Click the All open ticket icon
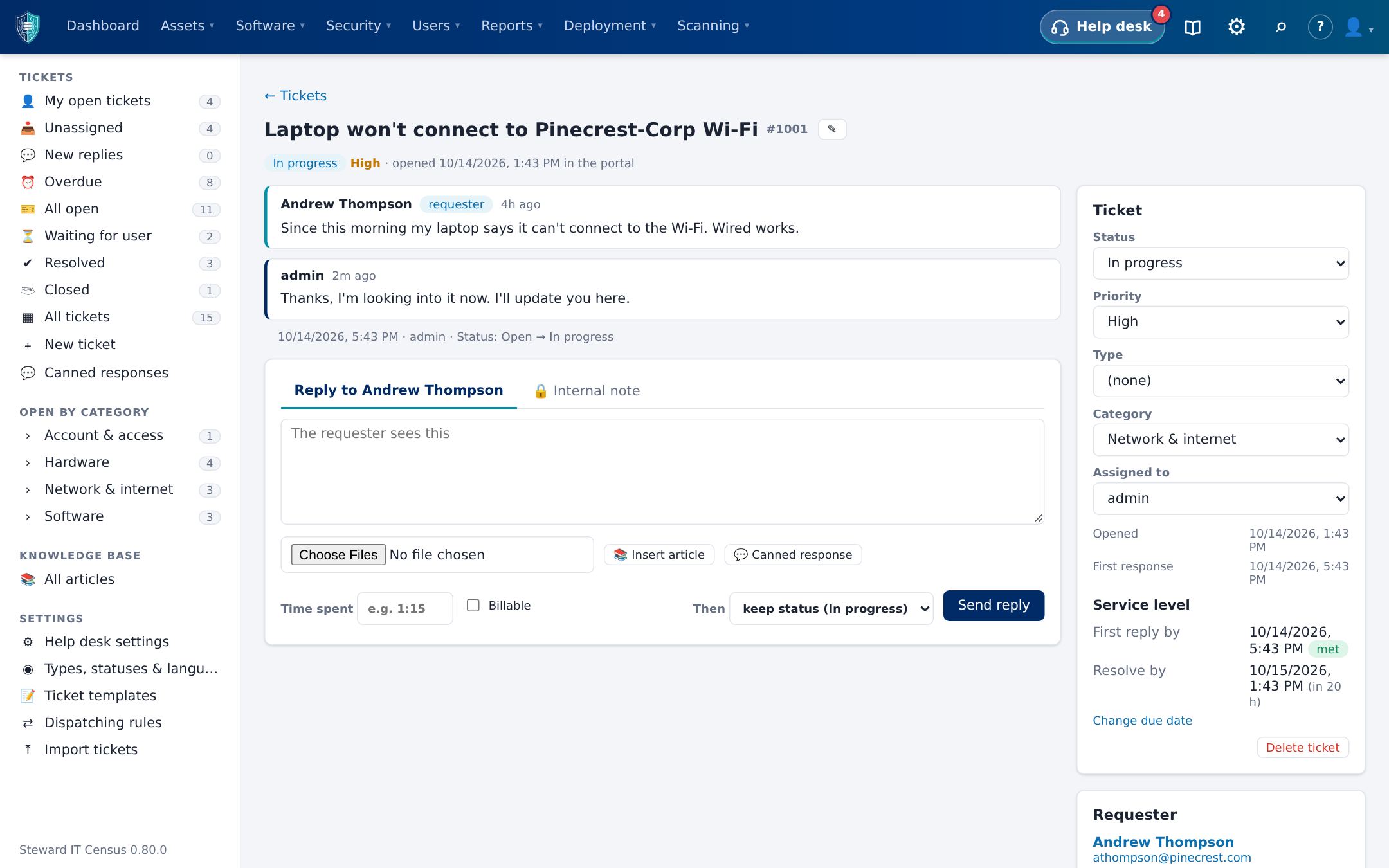Image resolution: width=1389 pixels, height=868 pixels. pos(28,209)
